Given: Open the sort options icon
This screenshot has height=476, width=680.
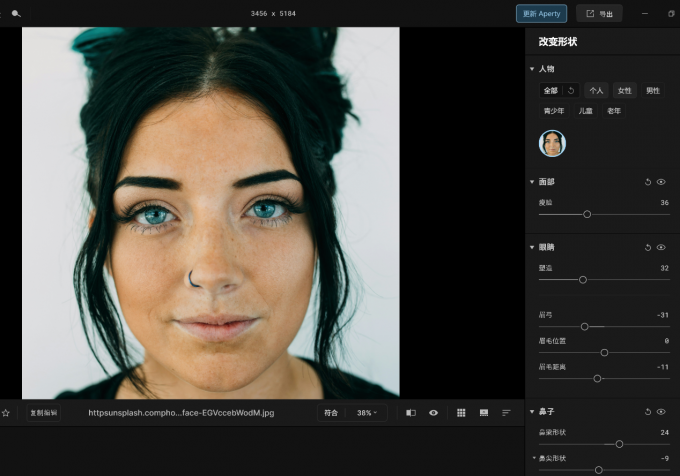Looking at the screenshot, I should (x=506, y=413).
